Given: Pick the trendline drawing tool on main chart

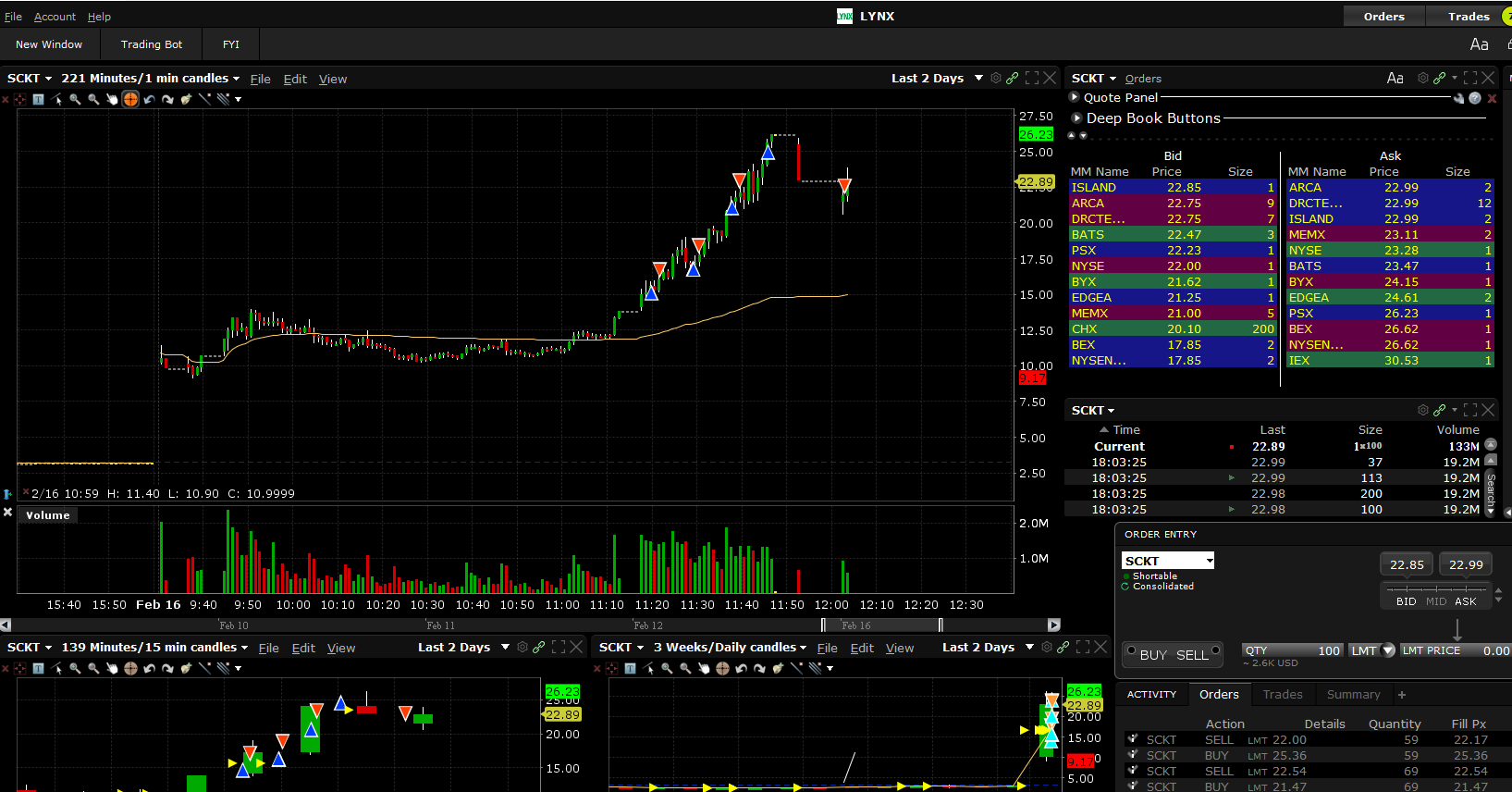Looking at the screenshot, I should click(x=204, y=99).
